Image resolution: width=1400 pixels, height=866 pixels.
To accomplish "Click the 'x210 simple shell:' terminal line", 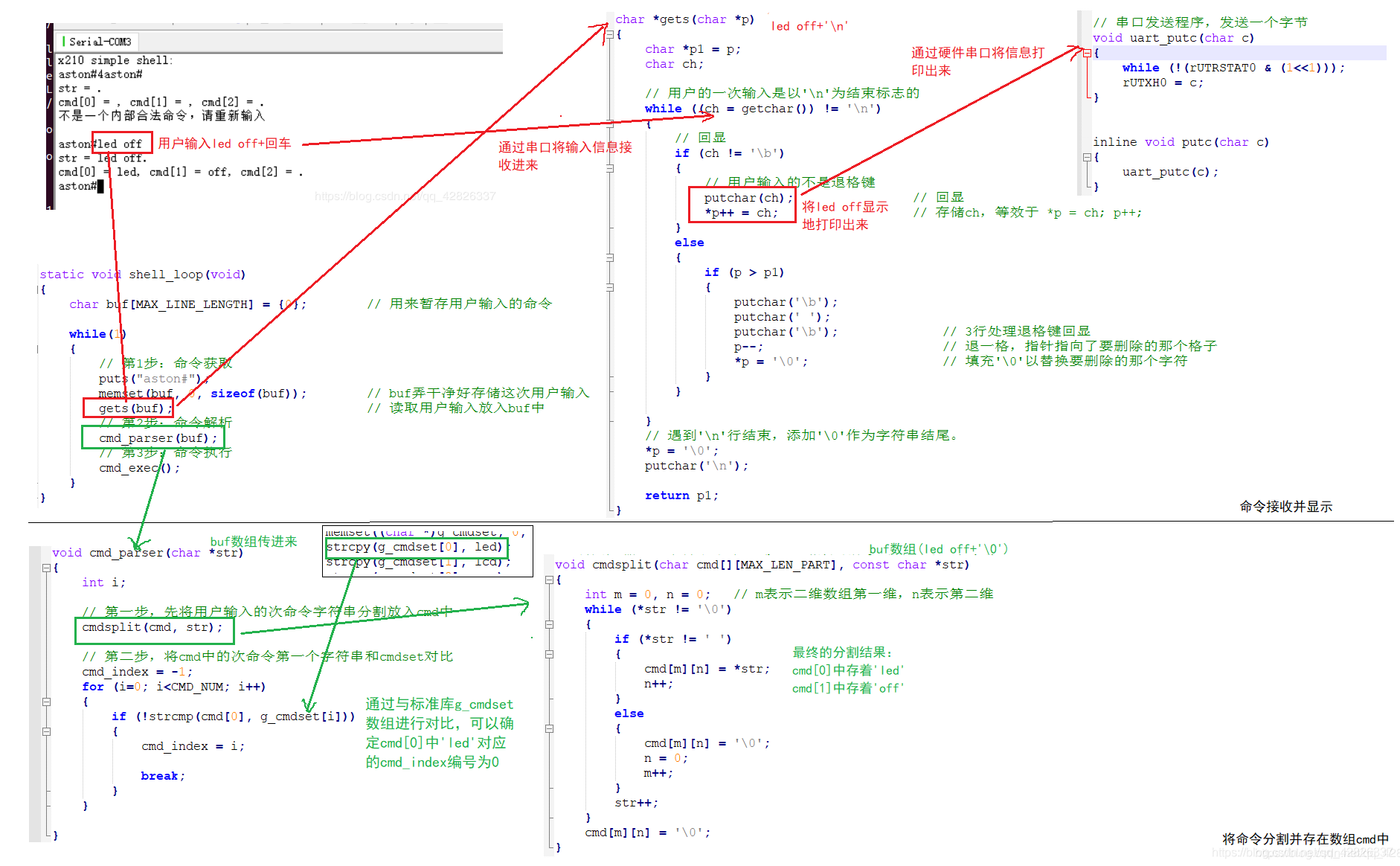I will (x=115, y=60).
